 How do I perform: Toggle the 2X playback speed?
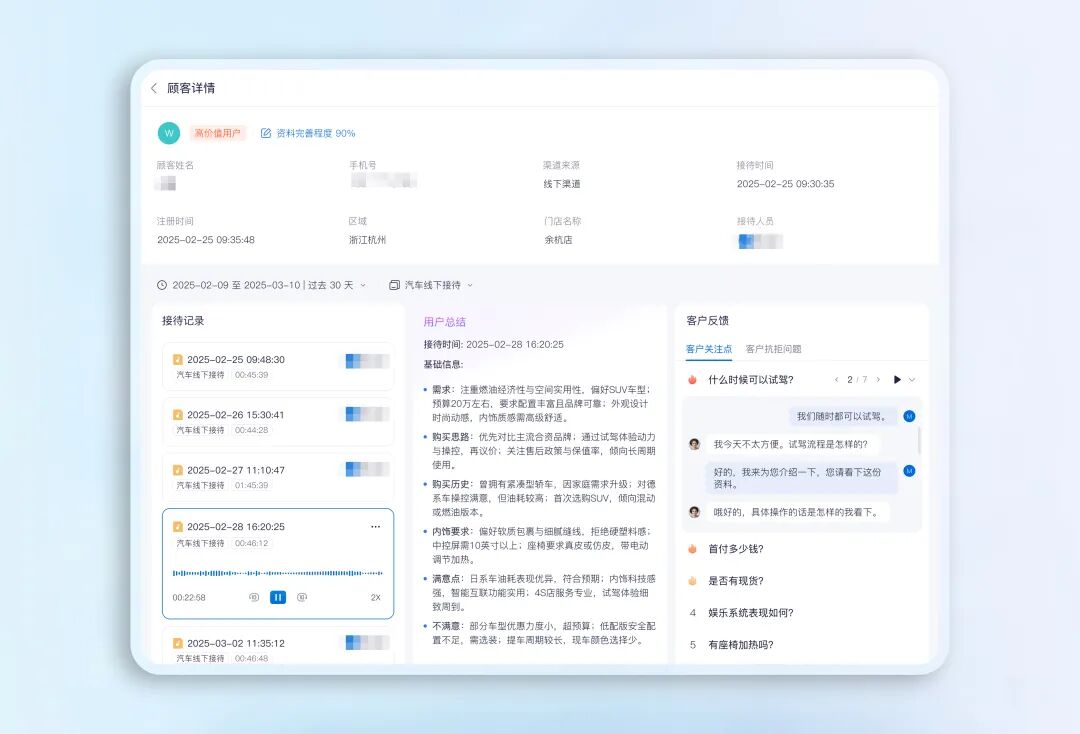click(x=375, y=597)
